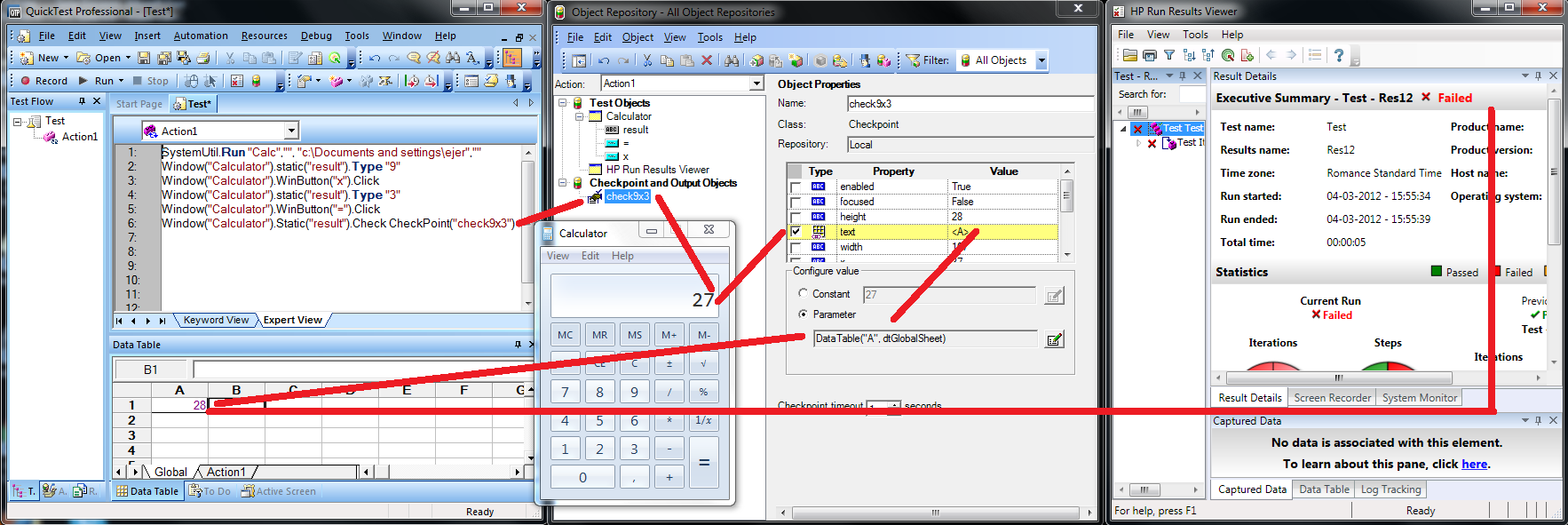Screen dimensions: 1568x525
Task: Click the Delete red X in Object Repository toolbar
Action: click(707, 60)
